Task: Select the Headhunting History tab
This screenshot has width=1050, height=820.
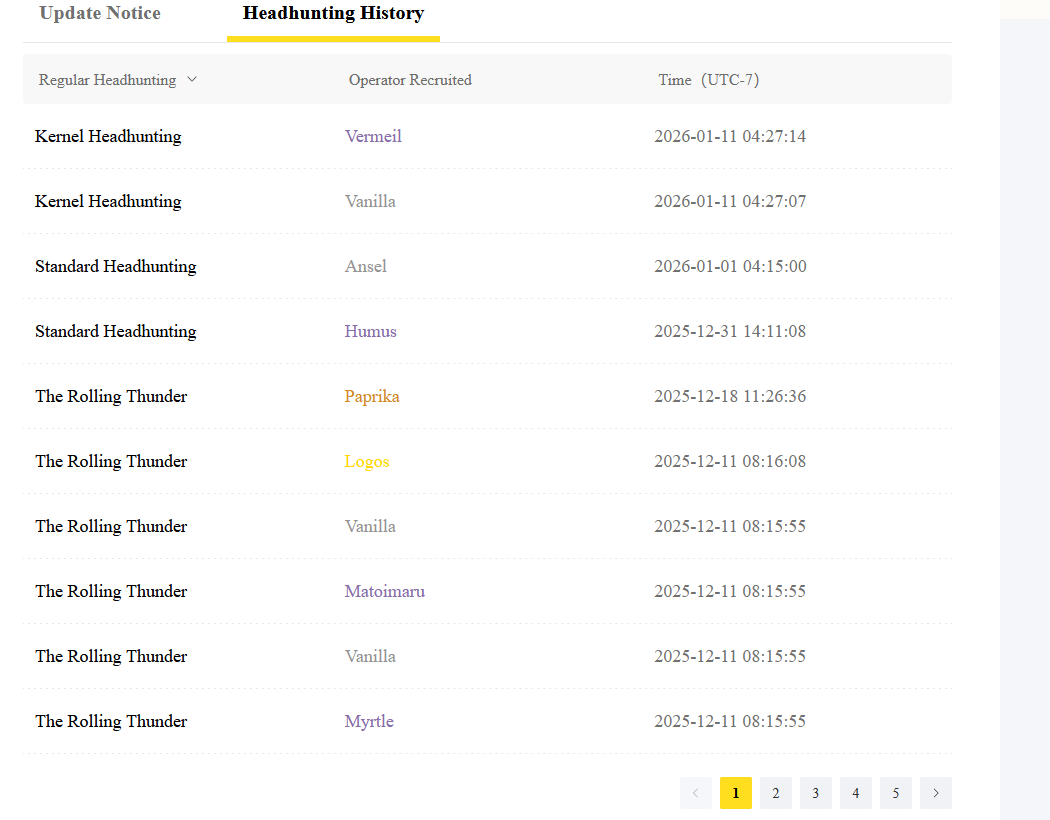Action: (x=333, y=13)
